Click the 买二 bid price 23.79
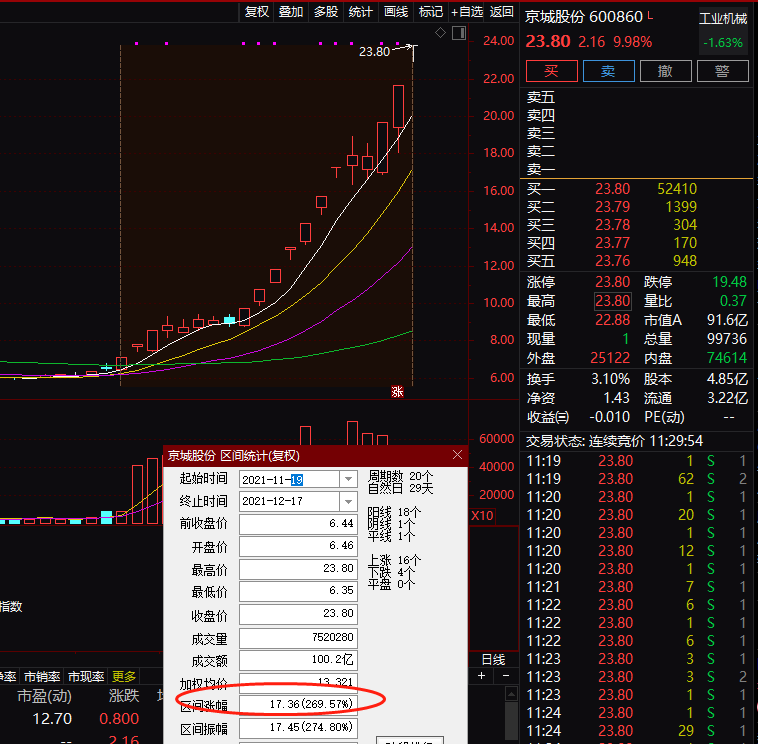This screenshot has width=758, height=744. coord(612,207)
